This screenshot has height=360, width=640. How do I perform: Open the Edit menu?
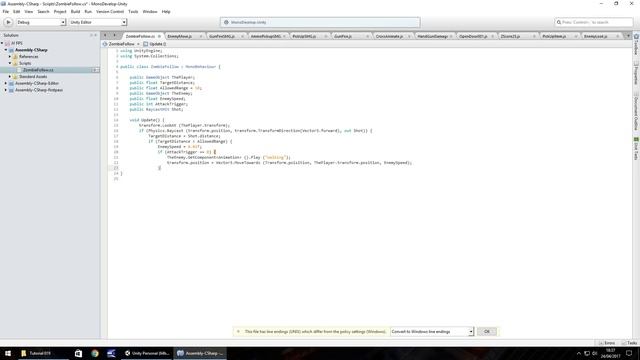17,12
